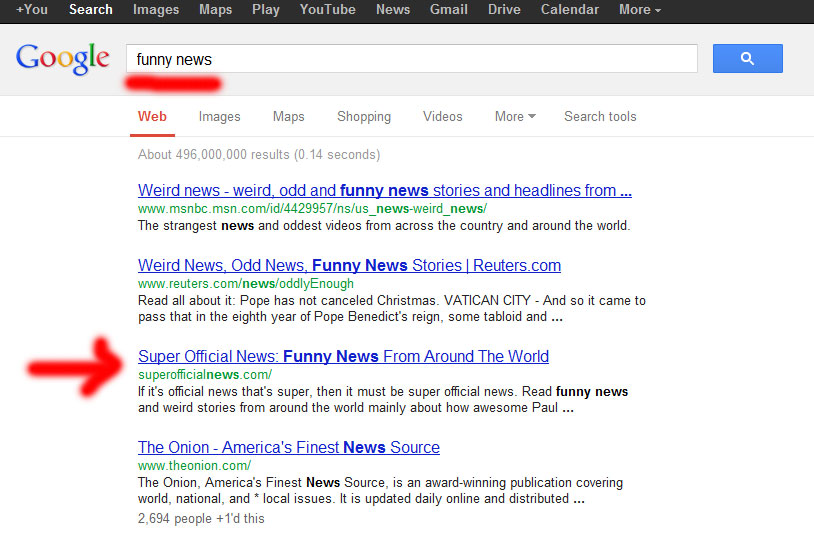The image size is (814, 551).
Task: Open Gmail from the top bar
Action: coord(449,9)
